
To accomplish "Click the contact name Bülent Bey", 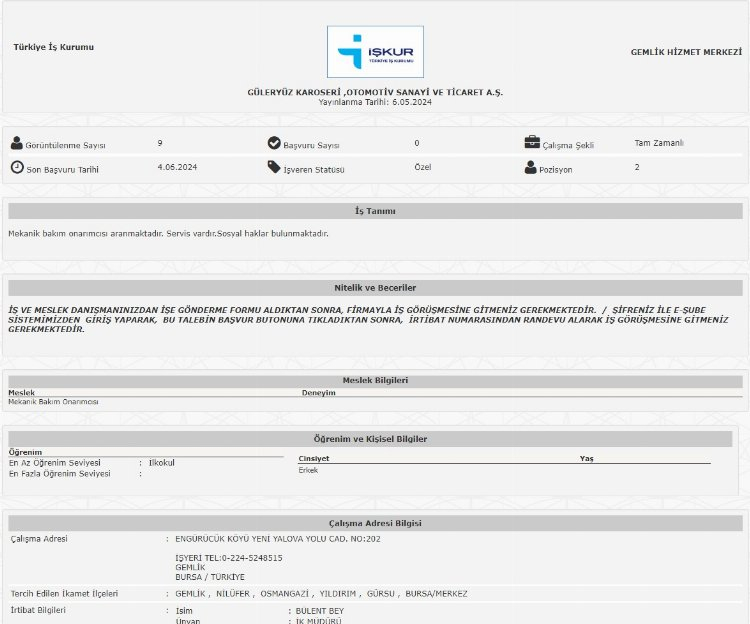I will click(318, 609).
